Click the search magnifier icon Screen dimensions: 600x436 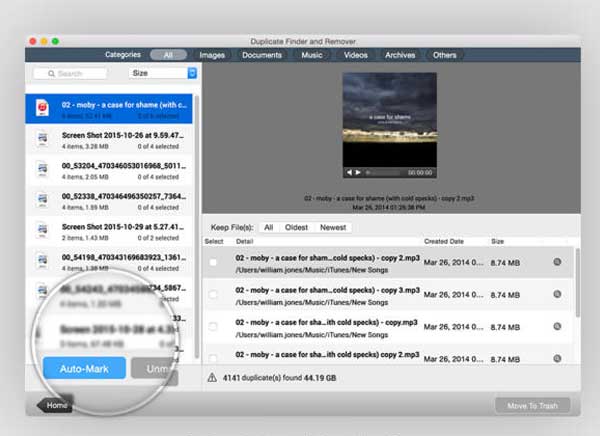(x=51, y=73)
